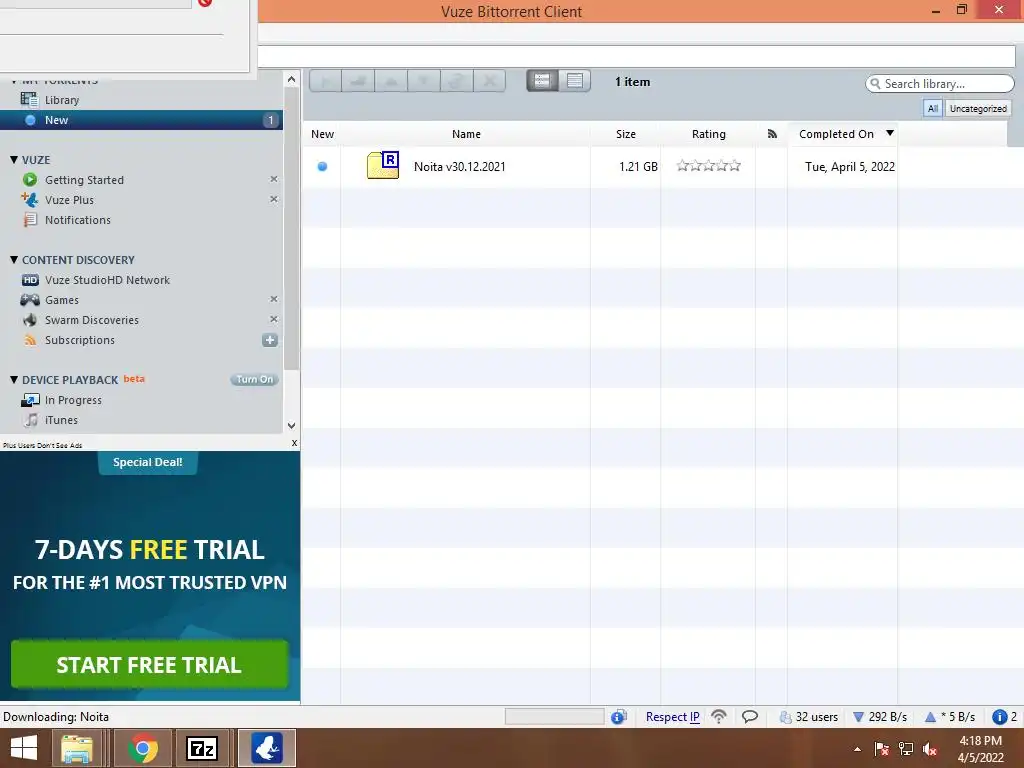
Task: Click the blue new dot for Noita
Action: [x=322, y=167]
